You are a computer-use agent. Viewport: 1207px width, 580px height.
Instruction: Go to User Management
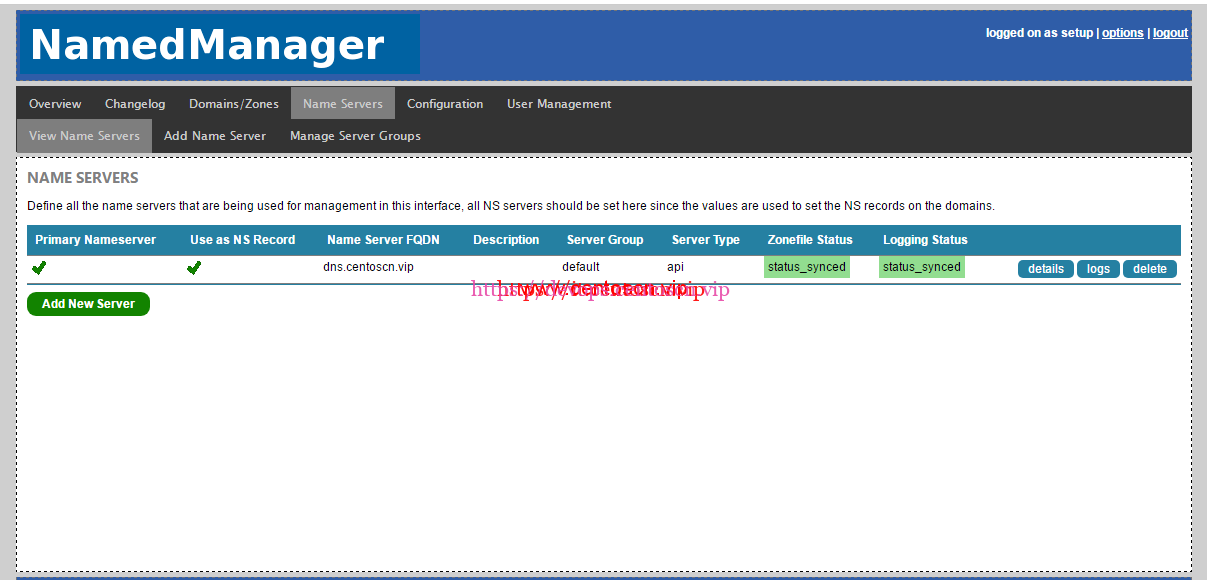coord(559,104)
